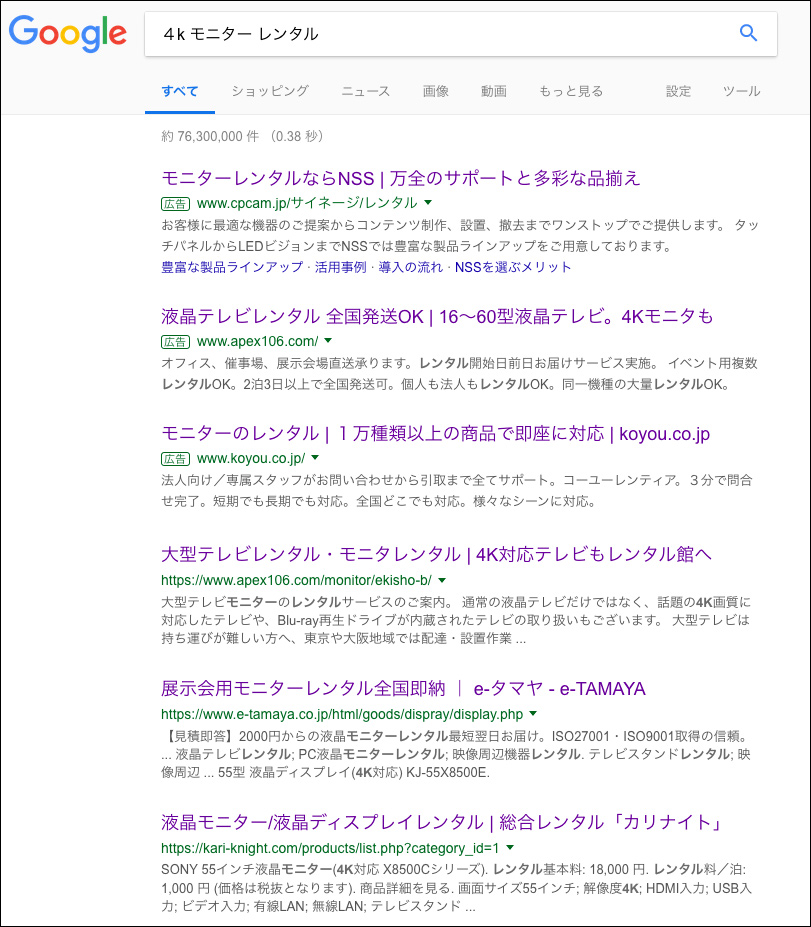
Task: Expand the dropdown arrow next to www.apex106.com/ ad URL
Action: [329, 341]
